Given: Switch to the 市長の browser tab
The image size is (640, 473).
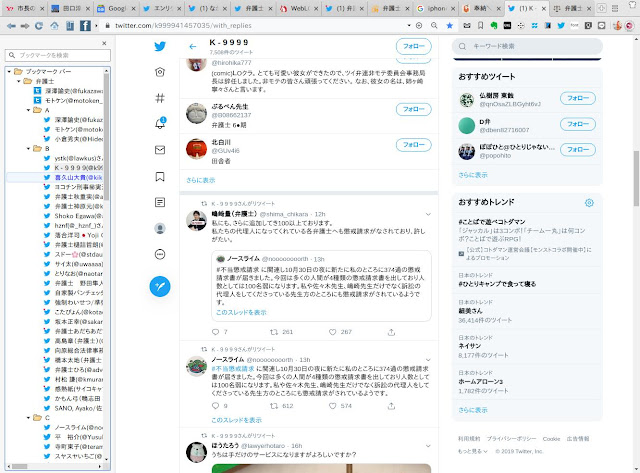Looking at the screenshot, I should click(x=25, y=8).
